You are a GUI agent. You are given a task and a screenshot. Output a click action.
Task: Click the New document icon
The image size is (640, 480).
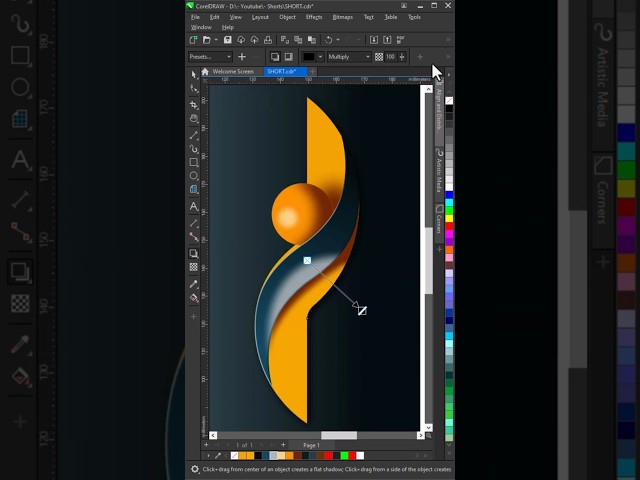click(193, 40)
